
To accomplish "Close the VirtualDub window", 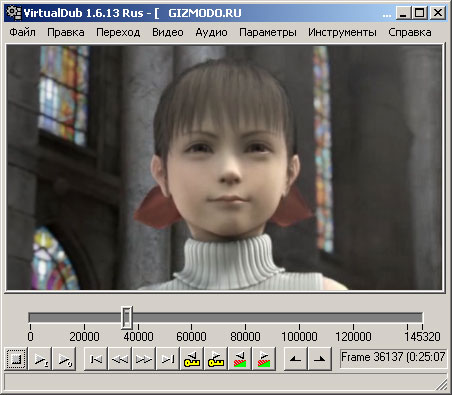I will coord(438,13).
